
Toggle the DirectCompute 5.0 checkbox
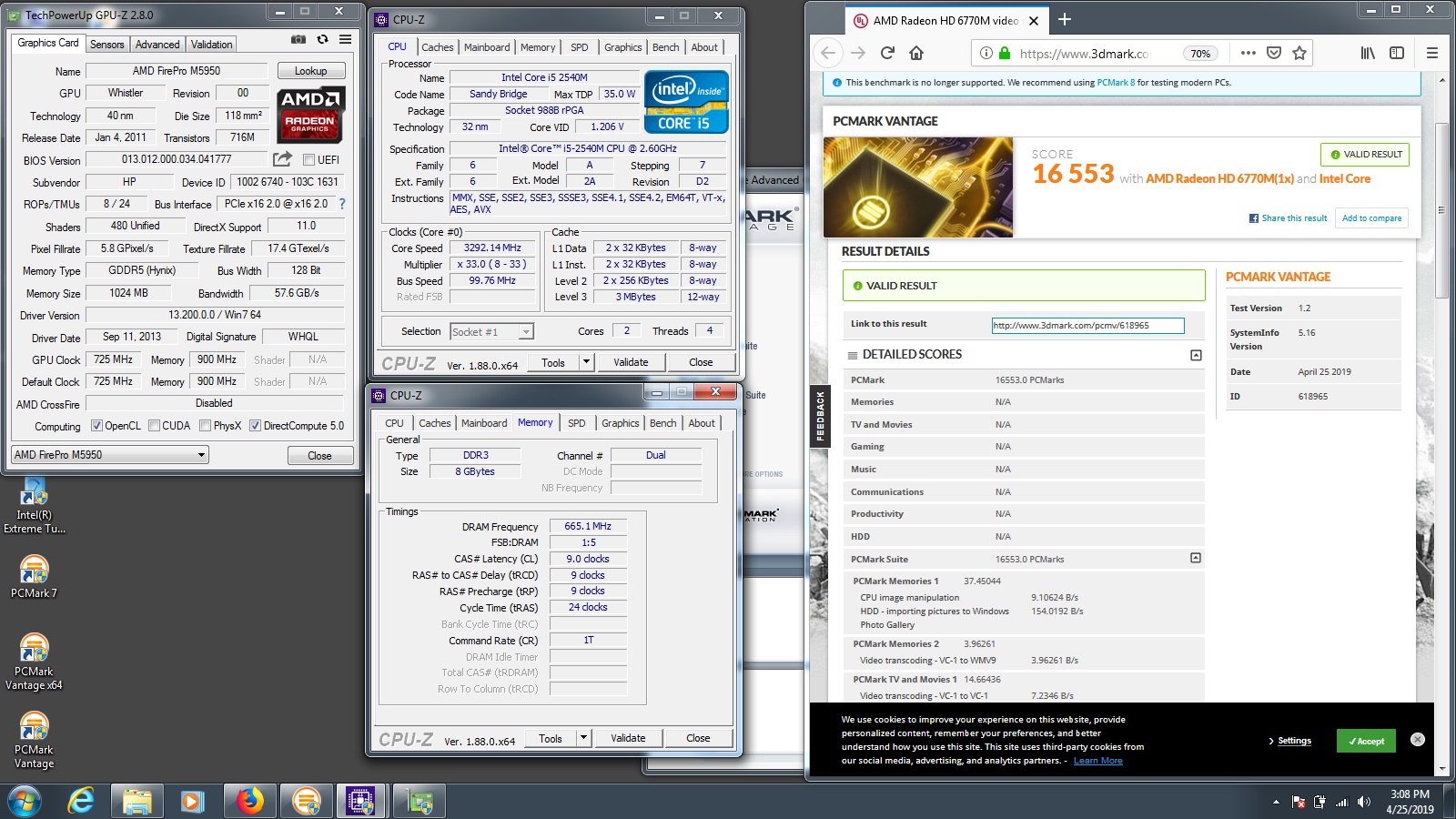pos(256,426)
